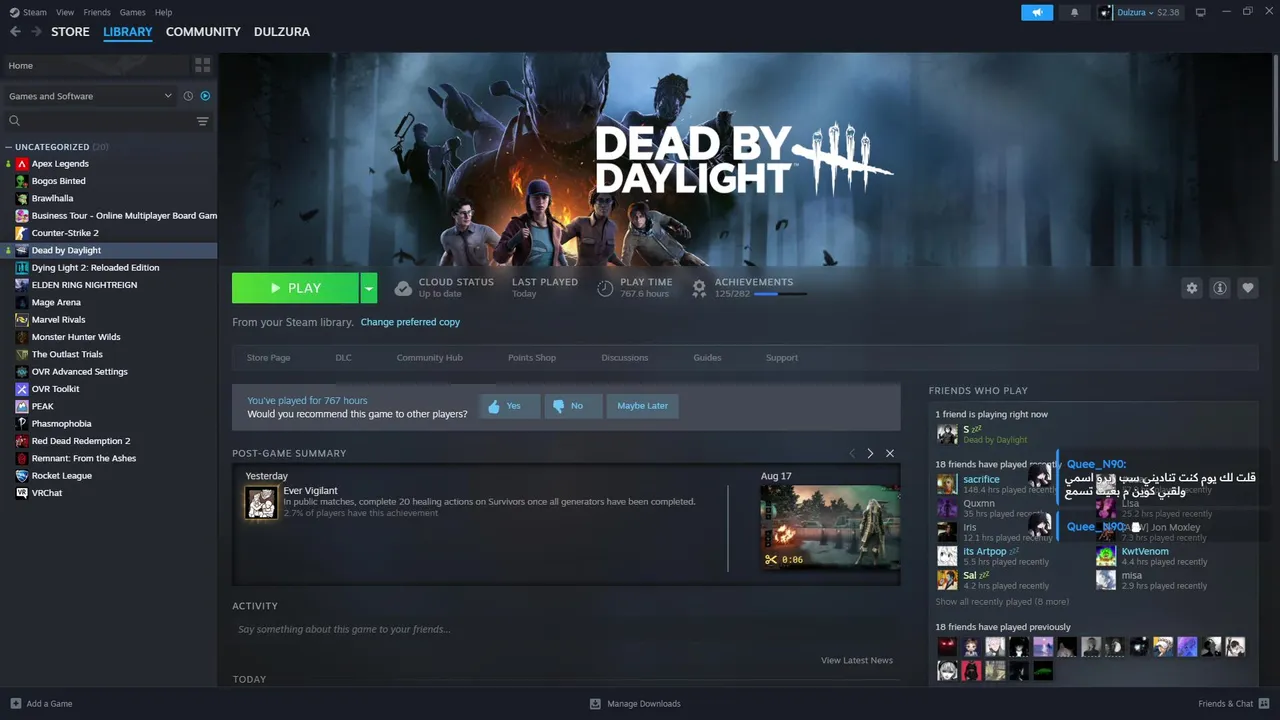The height and width of the screenshot is (720, 1280).
Task: Open the Community Hub tab
Action: point(429,358)
